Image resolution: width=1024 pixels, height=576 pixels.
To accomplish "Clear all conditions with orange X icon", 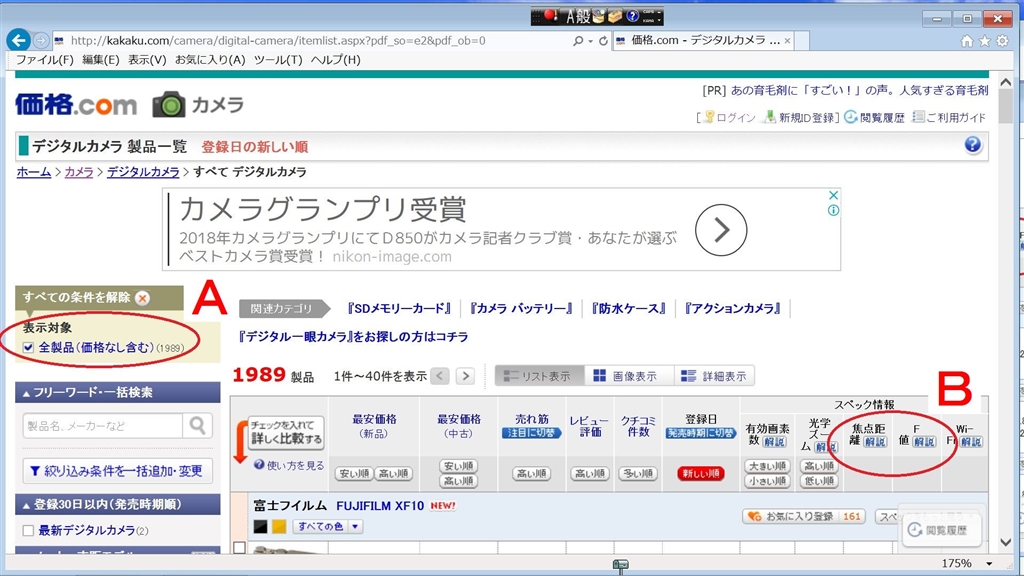I will (142, 298).
